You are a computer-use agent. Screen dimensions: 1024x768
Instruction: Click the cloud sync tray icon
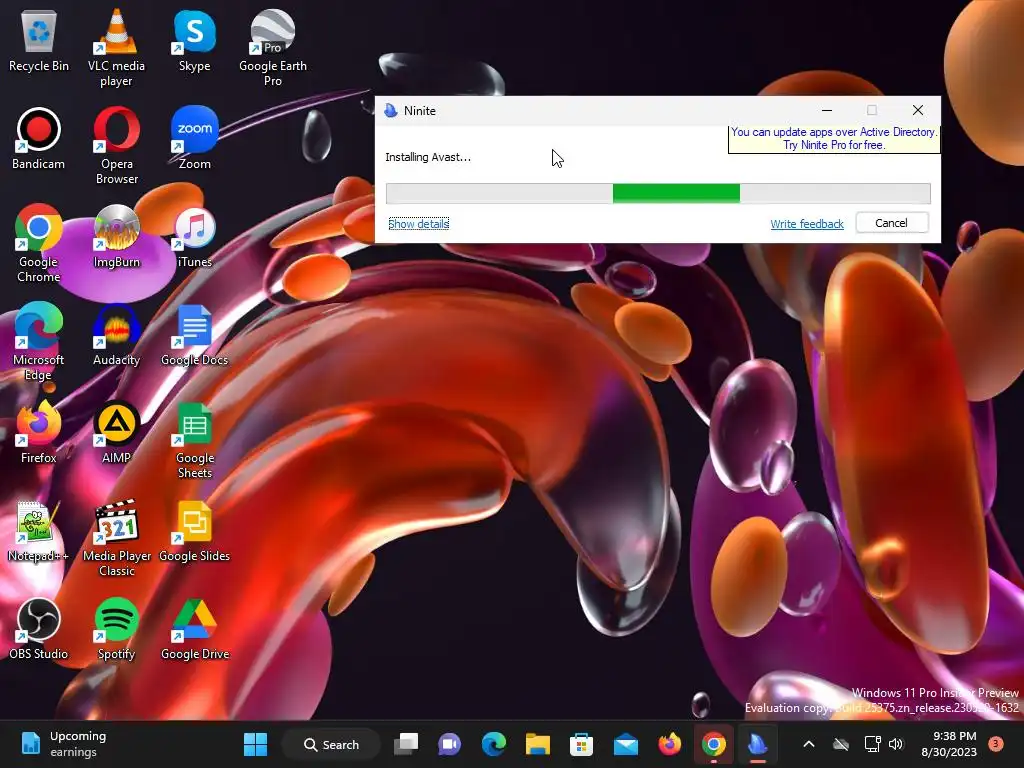click(841, 744)
